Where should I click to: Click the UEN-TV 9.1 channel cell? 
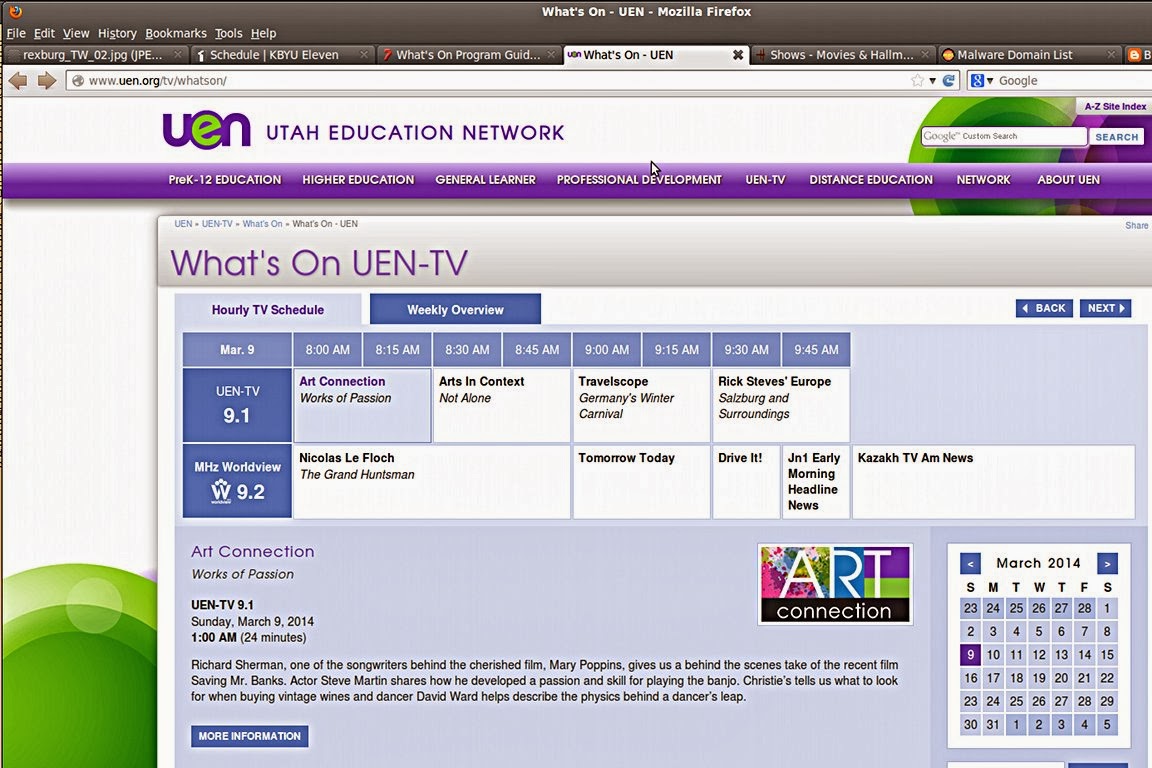[237, 406]
